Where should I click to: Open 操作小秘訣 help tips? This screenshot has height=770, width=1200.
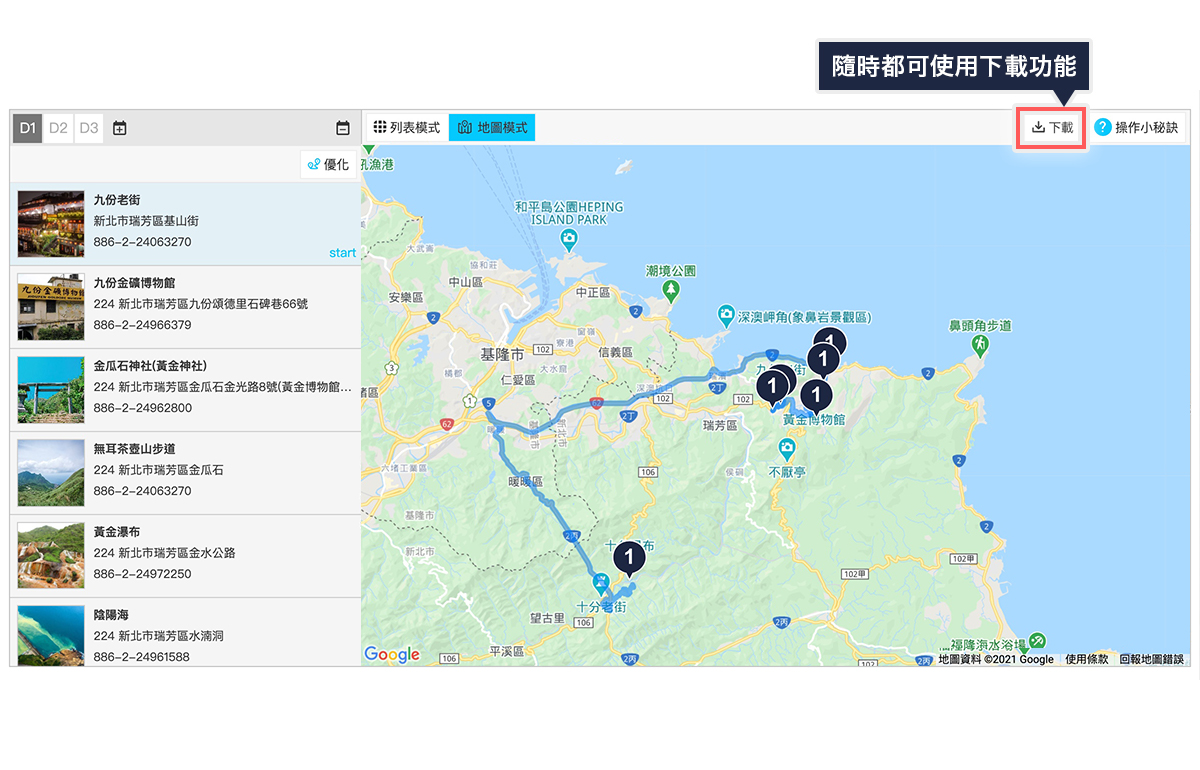pyautogui.click(x=1136, y=128)
